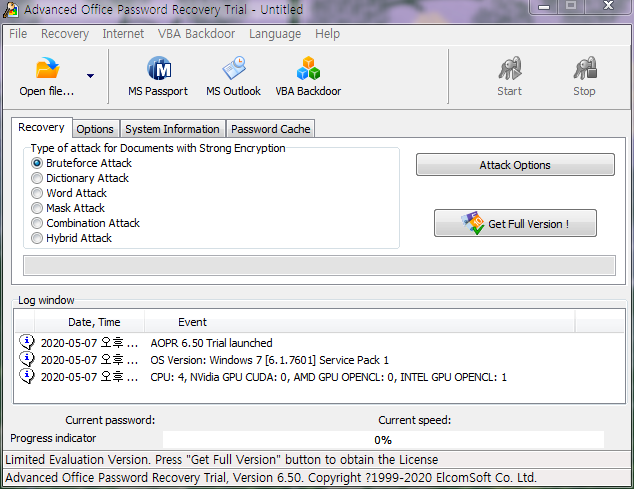The image size is (634, 489).
Task: Open the Internet menu
Action: pos(123,34)
